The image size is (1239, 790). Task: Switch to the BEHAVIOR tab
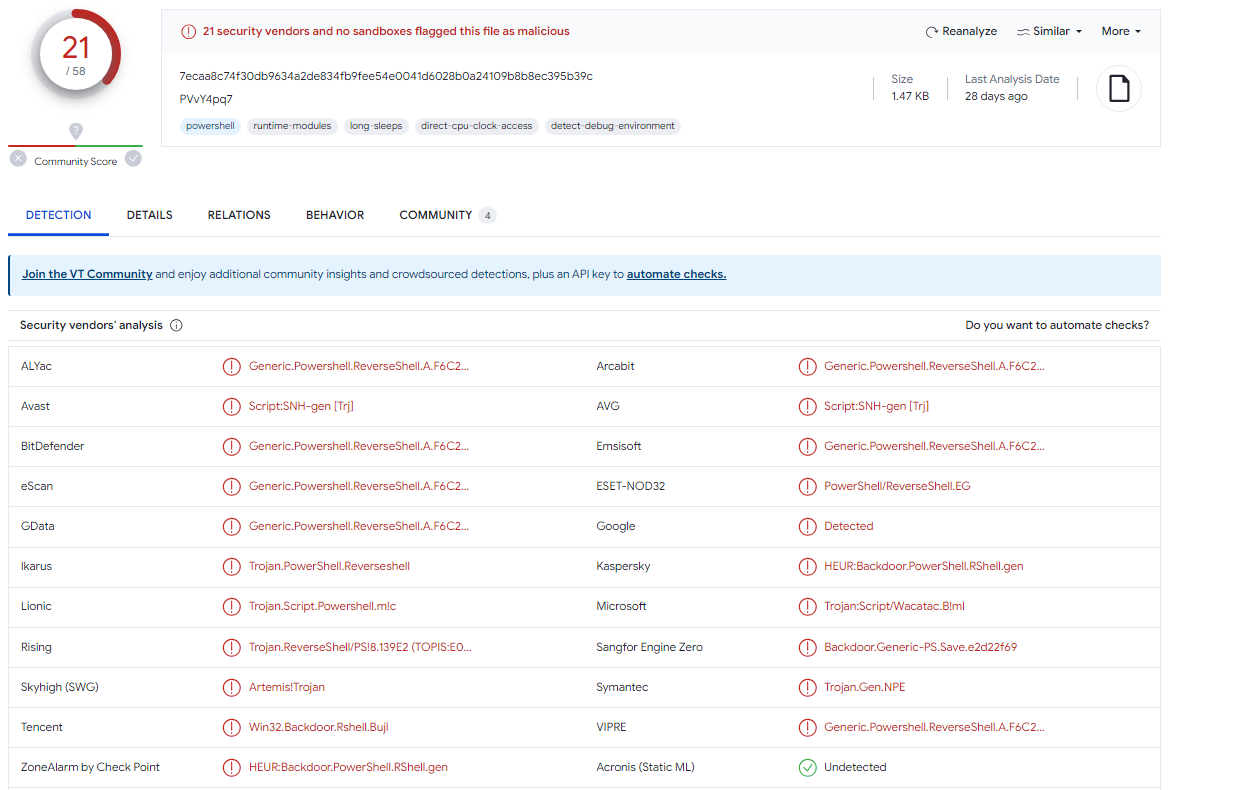[x=335, y=214]
